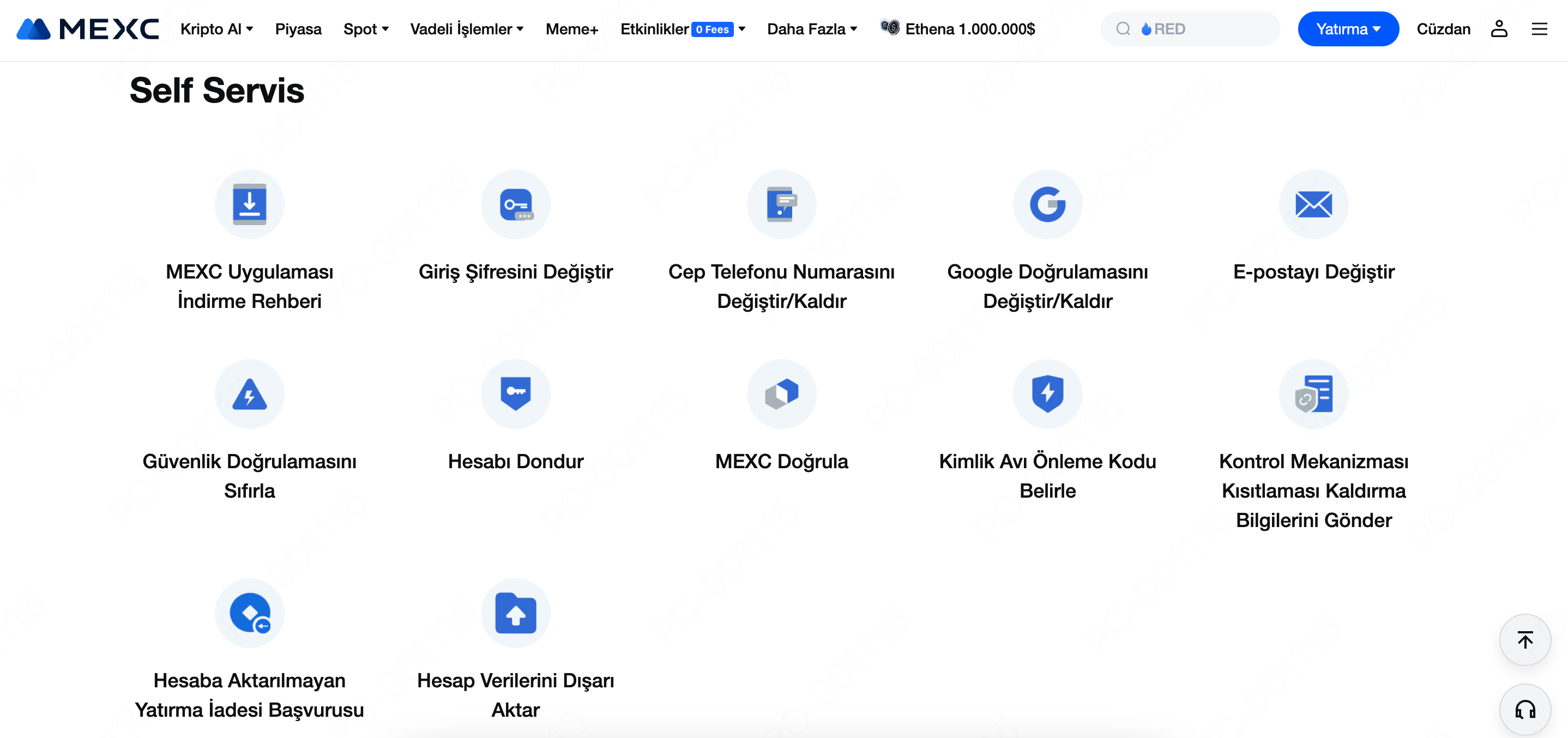Screen dimensions: 1568x738
Task: Open Google Doğrulamasını Değiştir/Kaldır link
Action: point(1047,287)
